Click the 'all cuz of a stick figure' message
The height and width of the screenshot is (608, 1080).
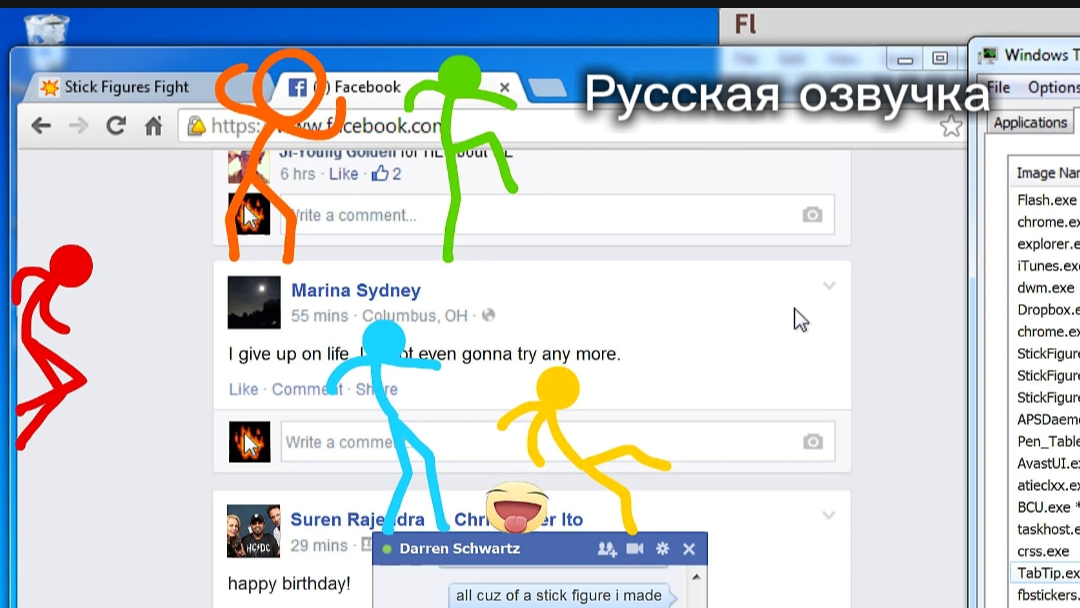click(x=559, y=596)
